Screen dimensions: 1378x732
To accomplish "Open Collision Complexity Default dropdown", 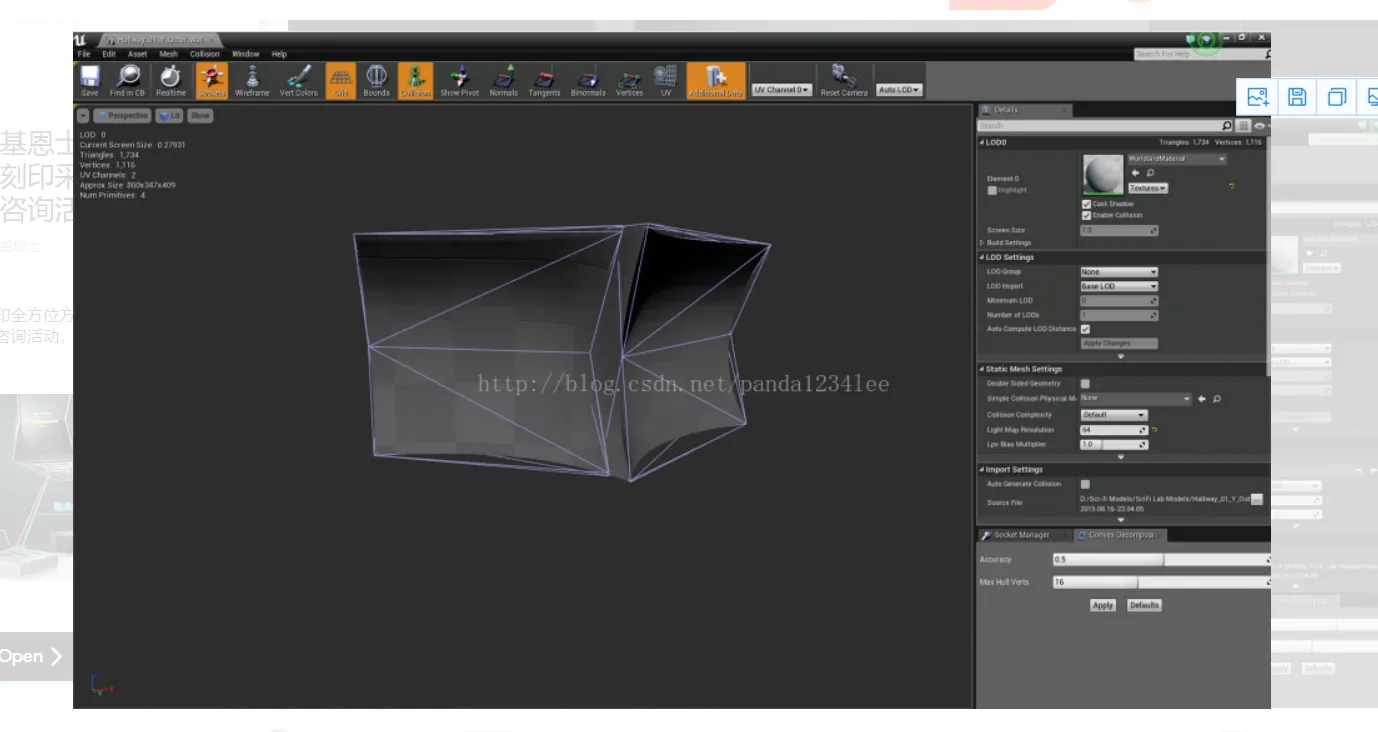I will click(1114, 414).
